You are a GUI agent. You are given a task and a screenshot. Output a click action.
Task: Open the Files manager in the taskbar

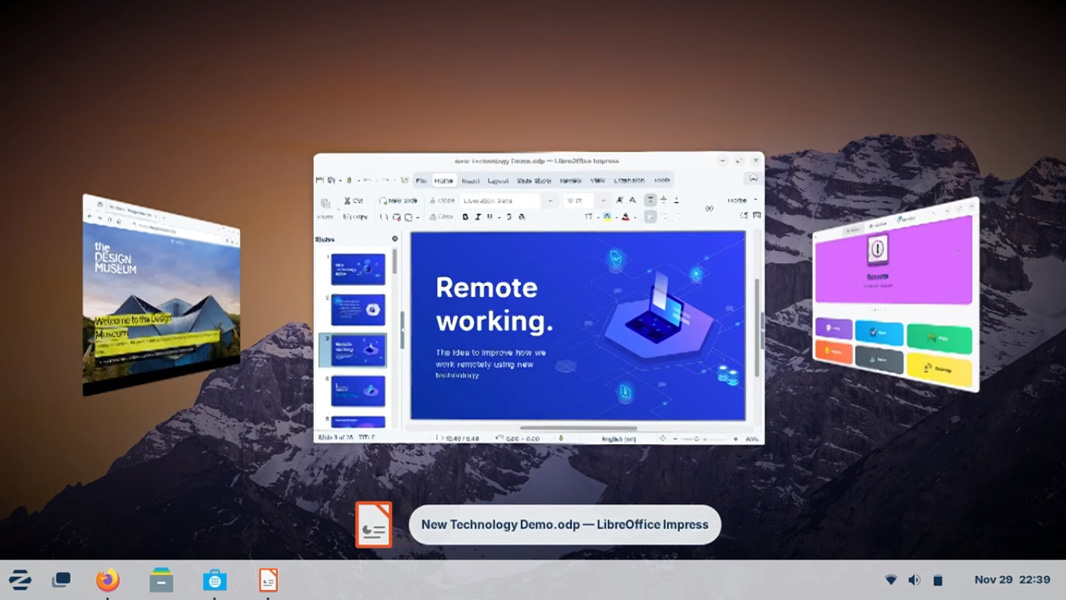161,580
